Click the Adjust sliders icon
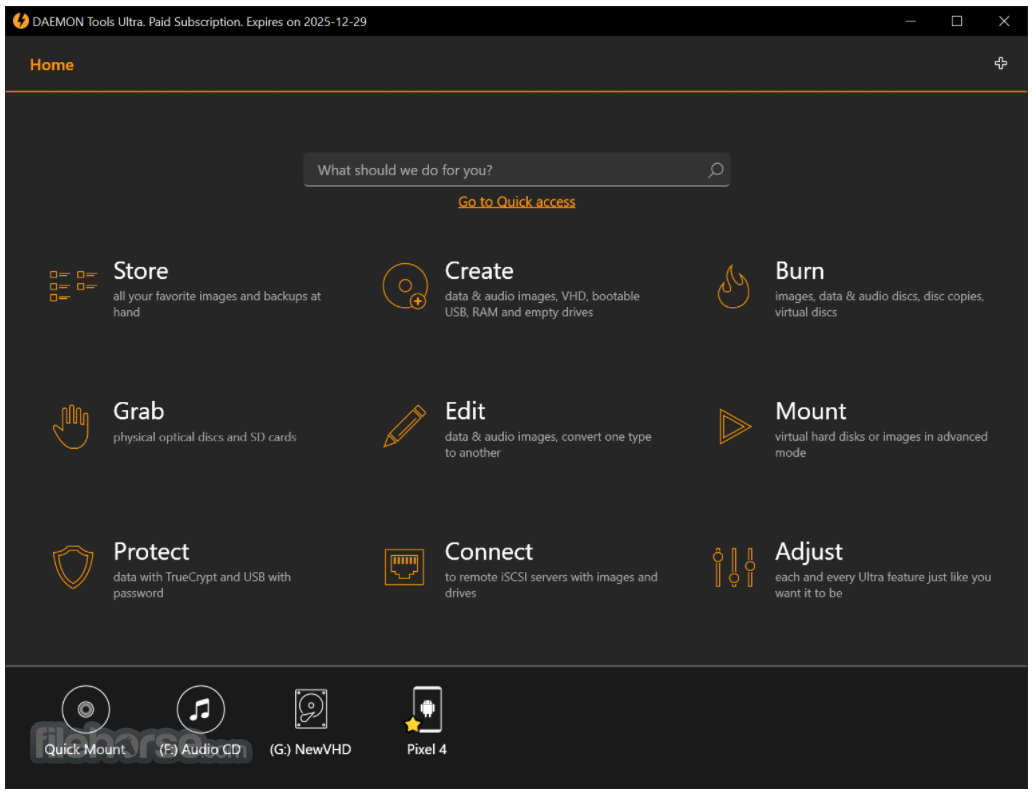This screenshot has width=1033, height=794. (x=734, y=567)
